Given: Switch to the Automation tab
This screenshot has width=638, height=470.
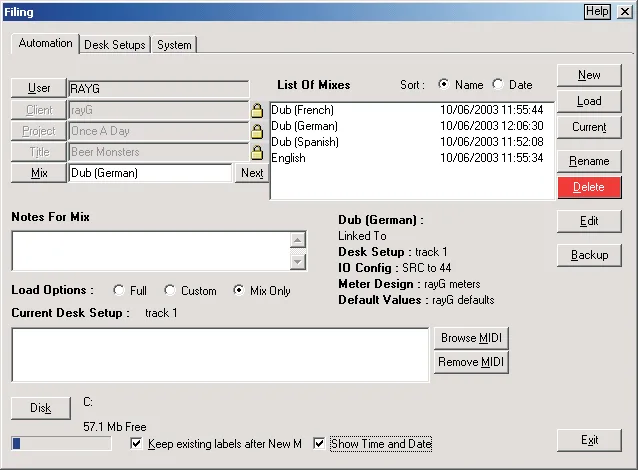Looking at the screenshot, I should pyautogui.click(x=45, y=43).
